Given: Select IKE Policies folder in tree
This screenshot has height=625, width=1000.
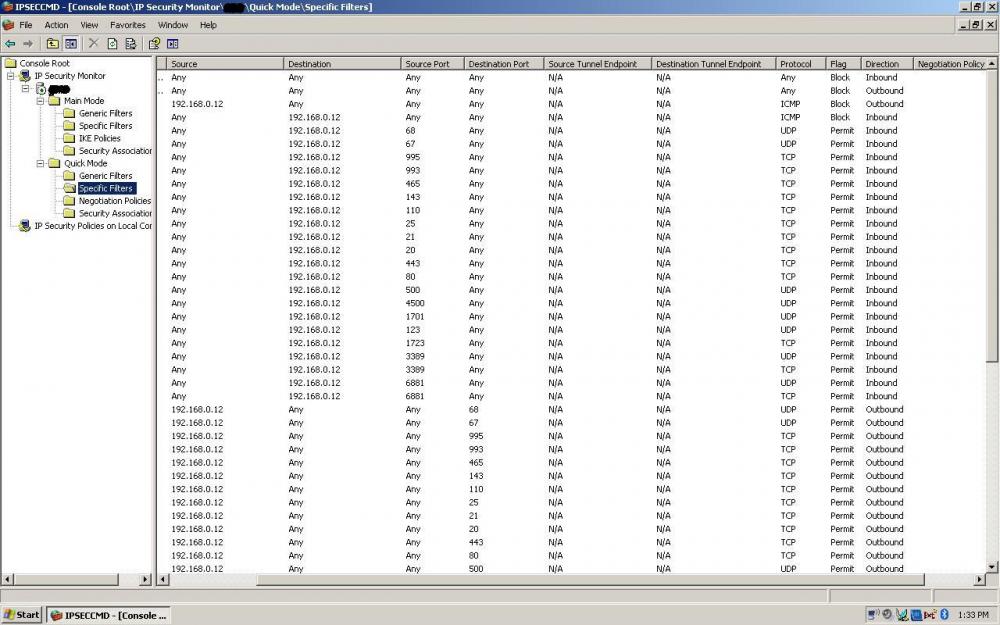Looking at the screenshot, I should point(99,138).
